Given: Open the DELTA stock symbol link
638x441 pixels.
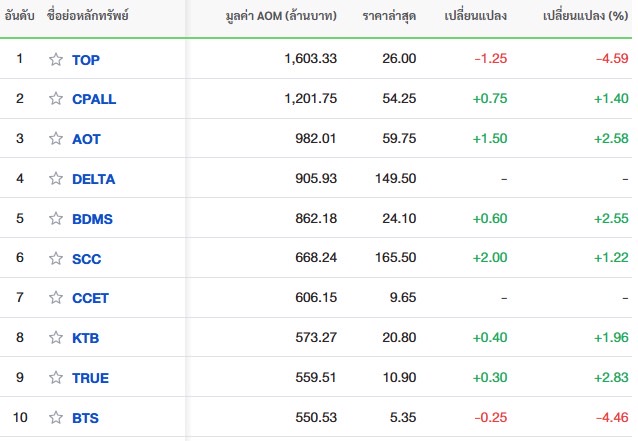Looking at the screenshot, I should pos(94,179).
